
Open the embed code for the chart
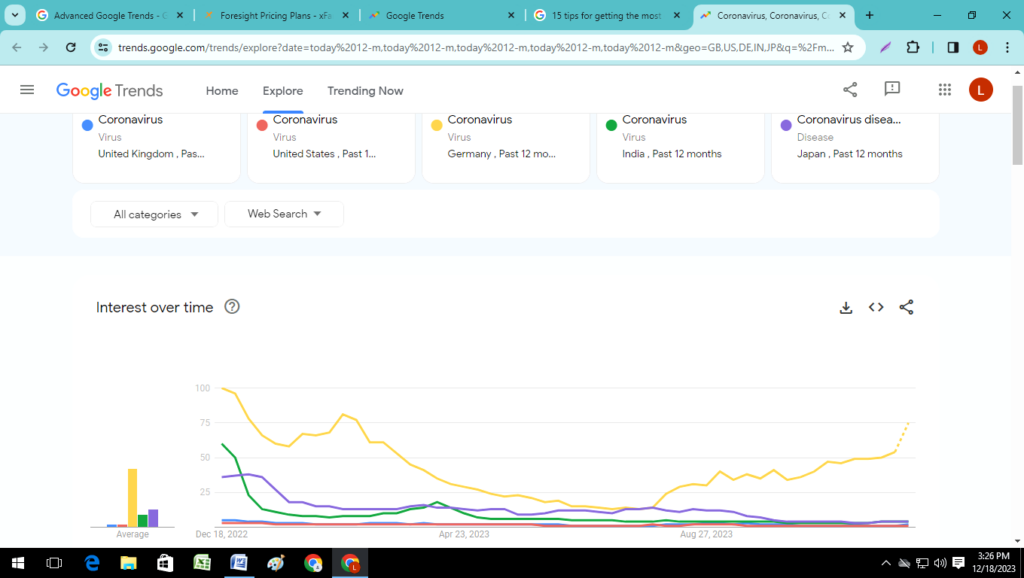pos(876,307)
